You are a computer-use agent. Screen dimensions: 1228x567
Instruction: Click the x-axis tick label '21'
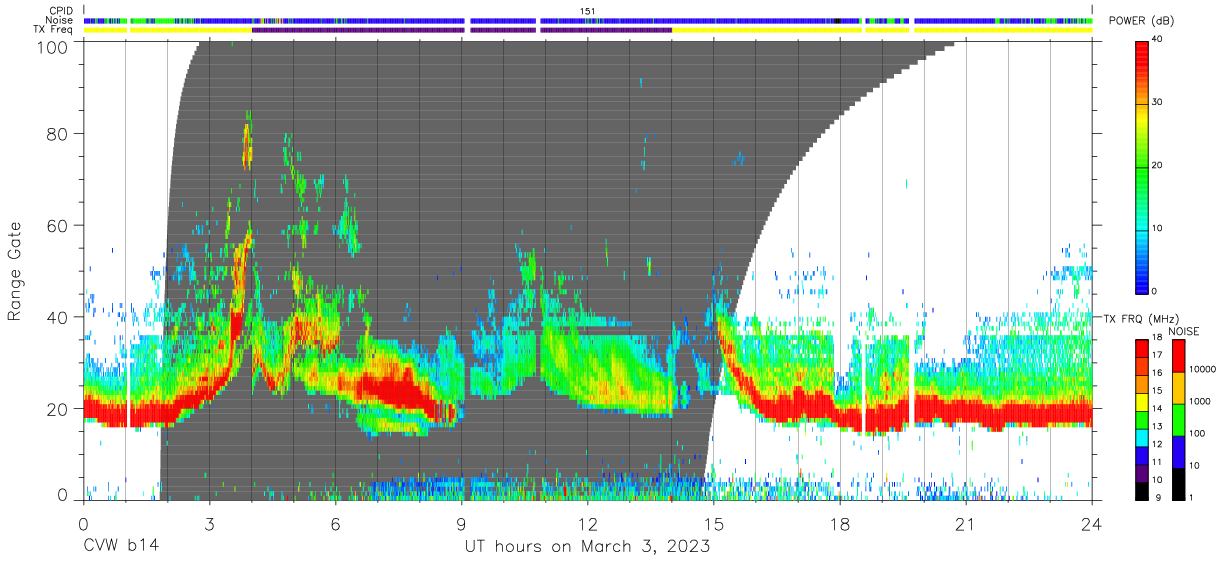pos(965,524)
